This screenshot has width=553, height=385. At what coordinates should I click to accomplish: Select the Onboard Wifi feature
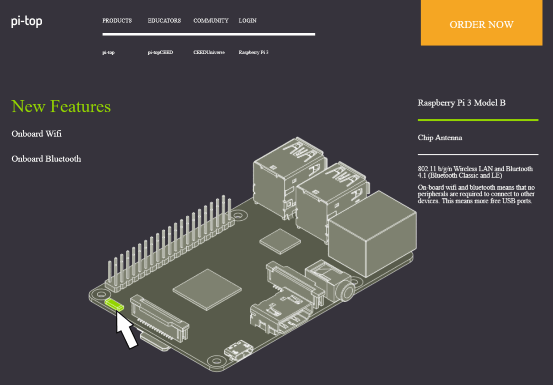tap(36, 134)
